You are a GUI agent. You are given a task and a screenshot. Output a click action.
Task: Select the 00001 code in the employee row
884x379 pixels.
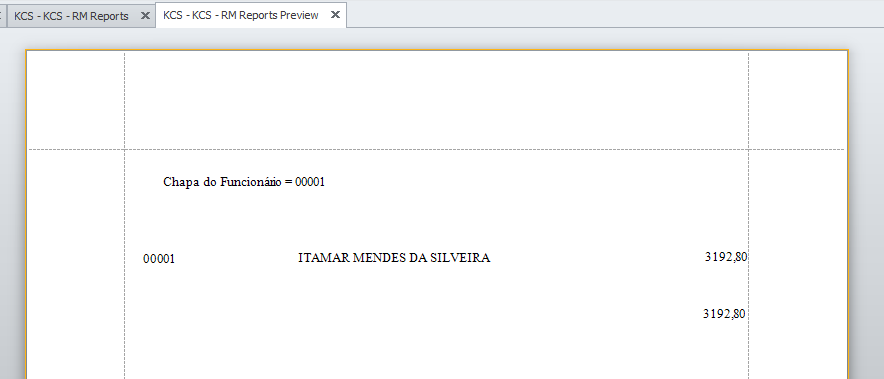tap(159, 259)
